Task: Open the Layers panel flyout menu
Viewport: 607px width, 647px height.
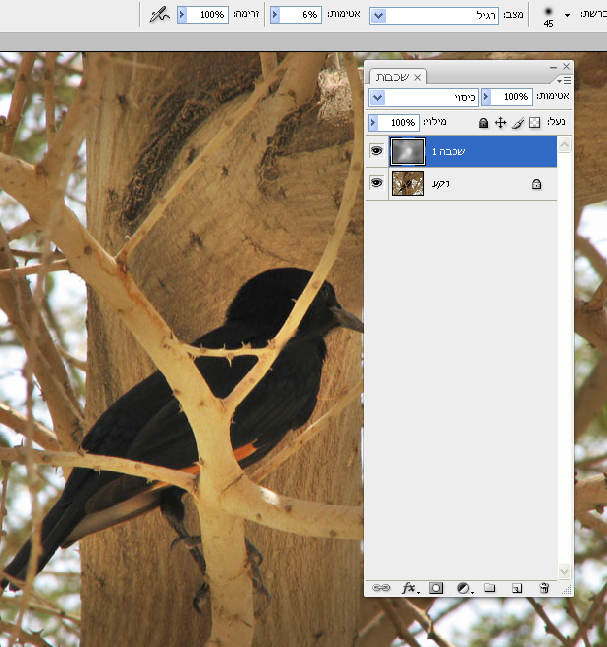Action: [564, 80]
